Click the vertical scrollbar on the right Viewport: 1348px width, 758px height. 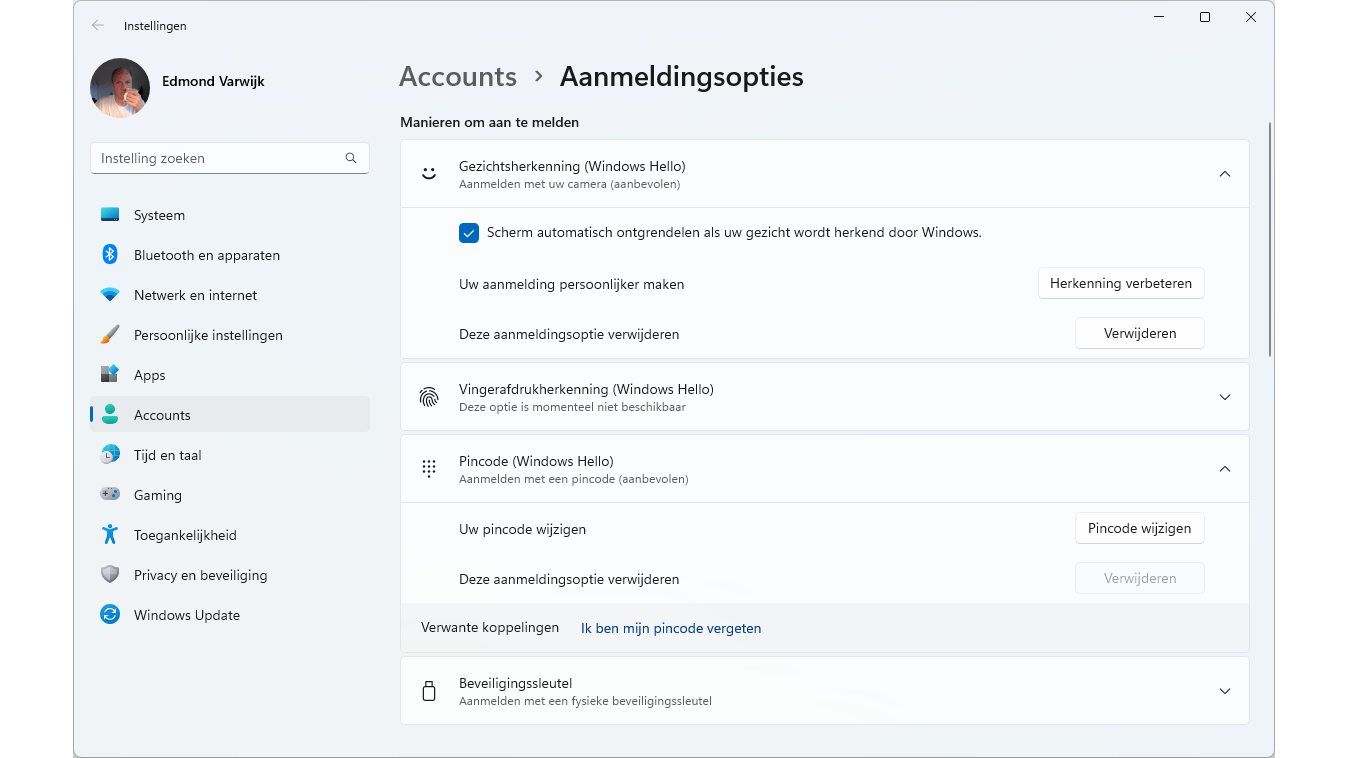pos(1270,240)
